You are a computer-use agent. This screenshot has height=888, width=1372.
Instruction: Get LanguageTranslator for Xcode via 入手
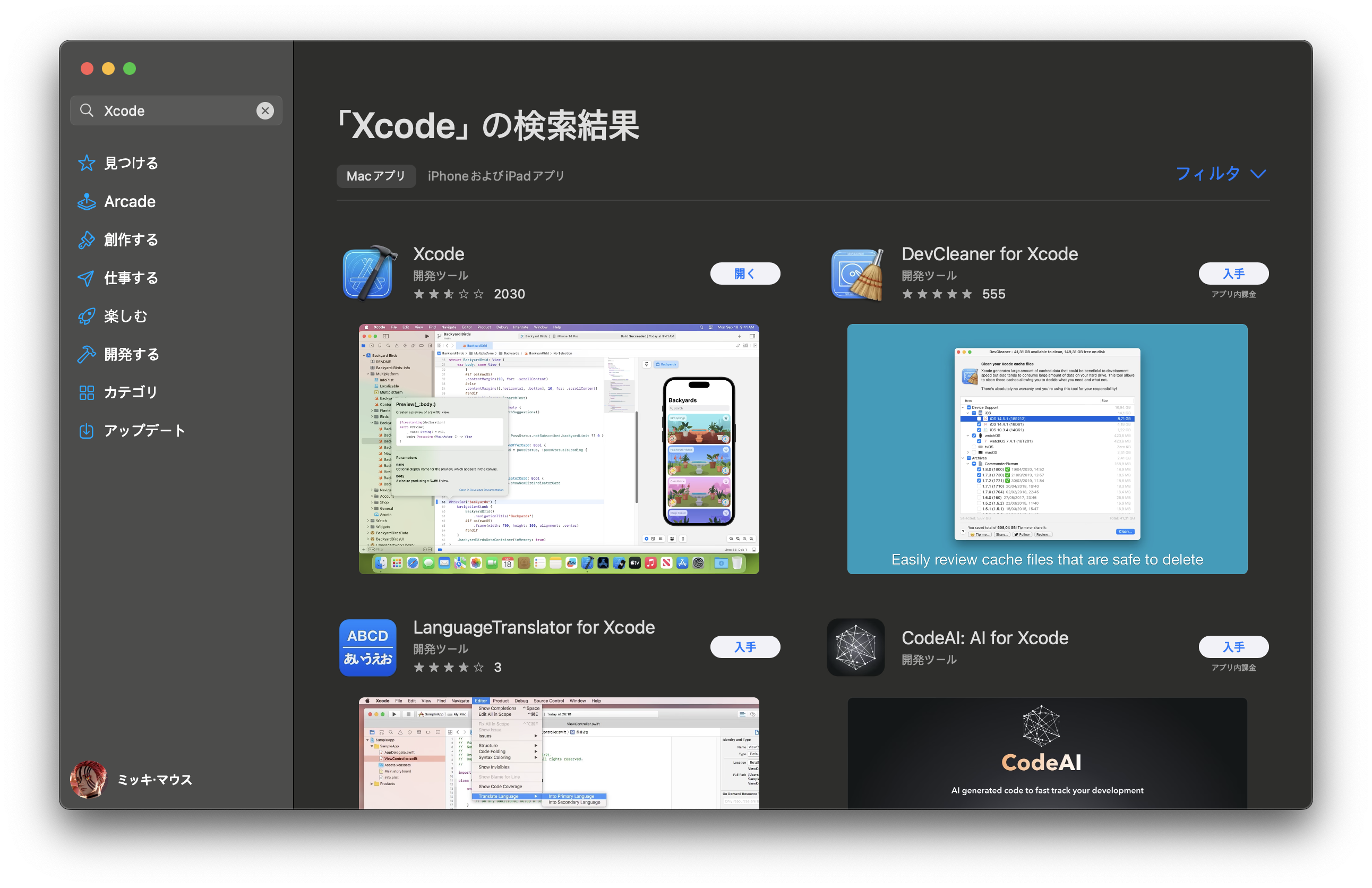[745, 647]
